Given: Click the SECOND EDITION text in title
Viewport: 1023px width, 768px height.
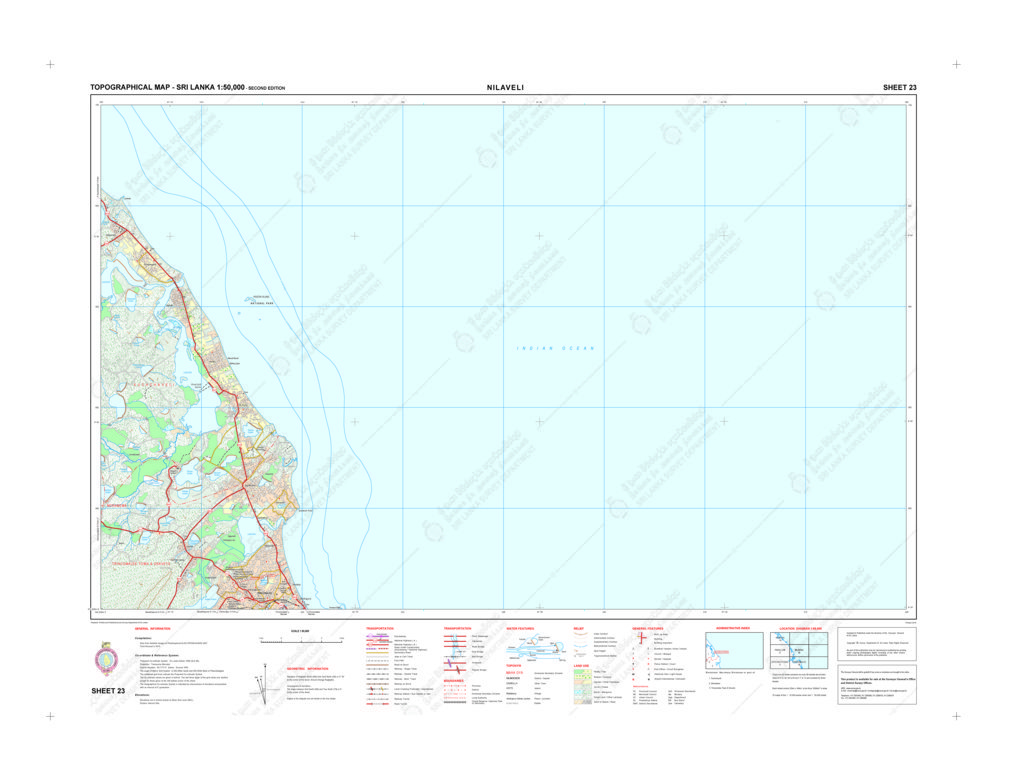Looking at the screenshot, I should tap(267, 88).
